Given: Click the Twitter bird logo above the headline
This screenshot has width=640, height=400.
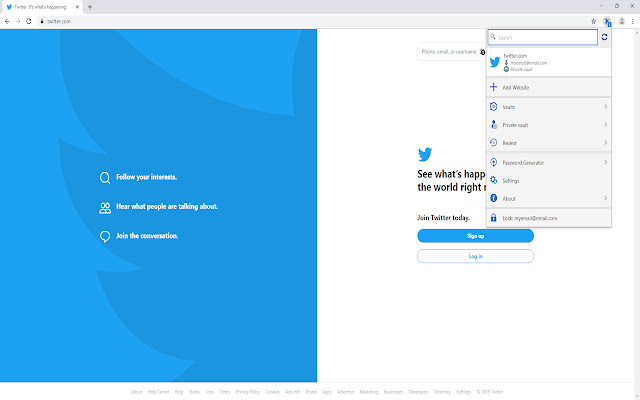Looking at the screenshot, I should pos(425,154).
